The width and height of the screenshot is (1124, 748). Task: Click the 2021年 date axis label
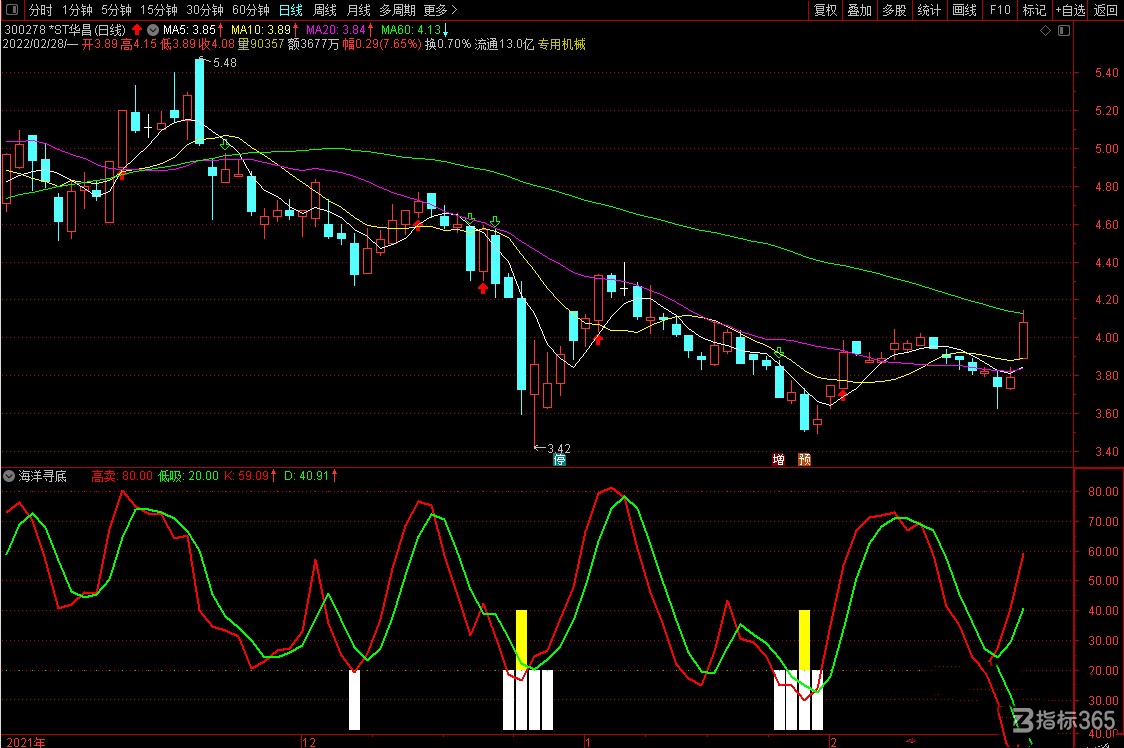click(x=26, y=742)
